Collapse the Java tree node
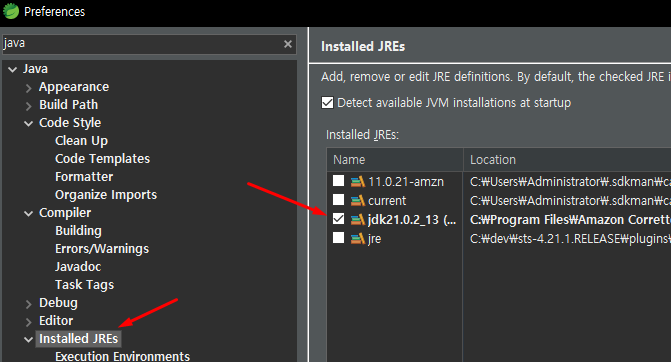This screenshot has width=671, height=362. pos(12,69)
